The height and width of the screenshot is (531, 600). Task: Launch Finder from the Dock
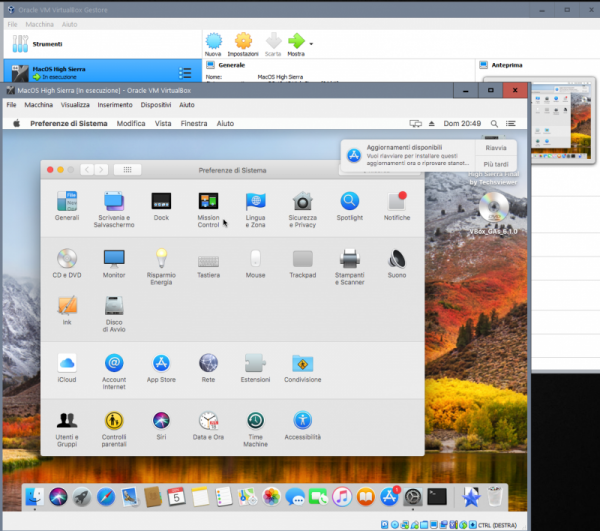click(x=35, y=496)
